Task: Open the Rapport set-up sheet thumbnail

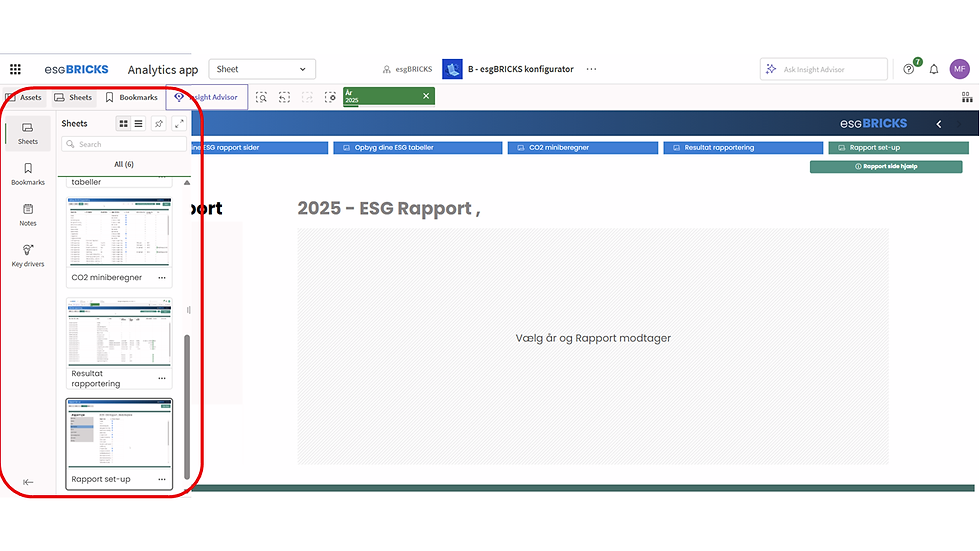Action: point(119,434)
